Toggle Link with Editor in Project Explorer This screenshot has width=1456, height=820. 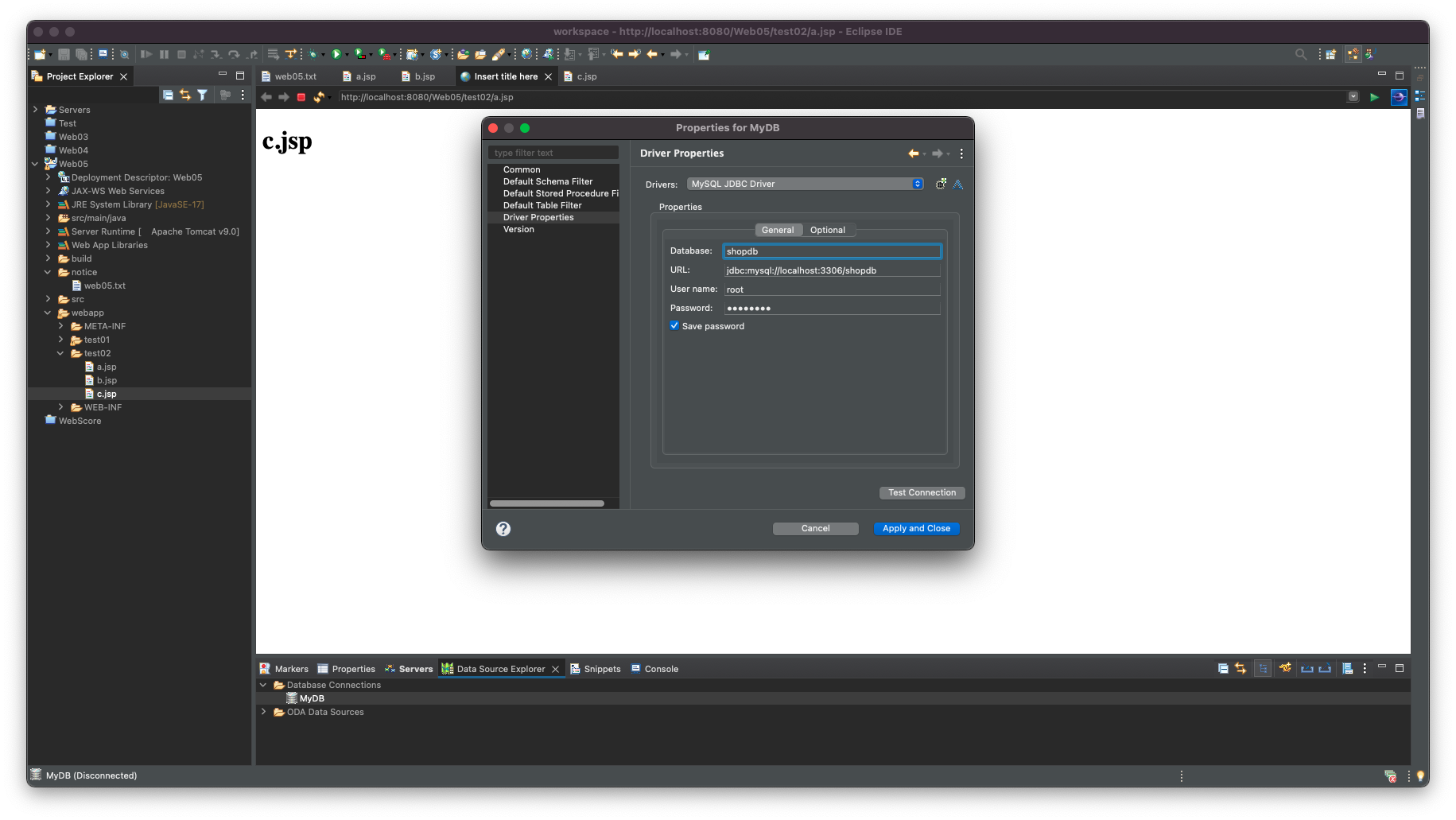(x=185, y=95)
